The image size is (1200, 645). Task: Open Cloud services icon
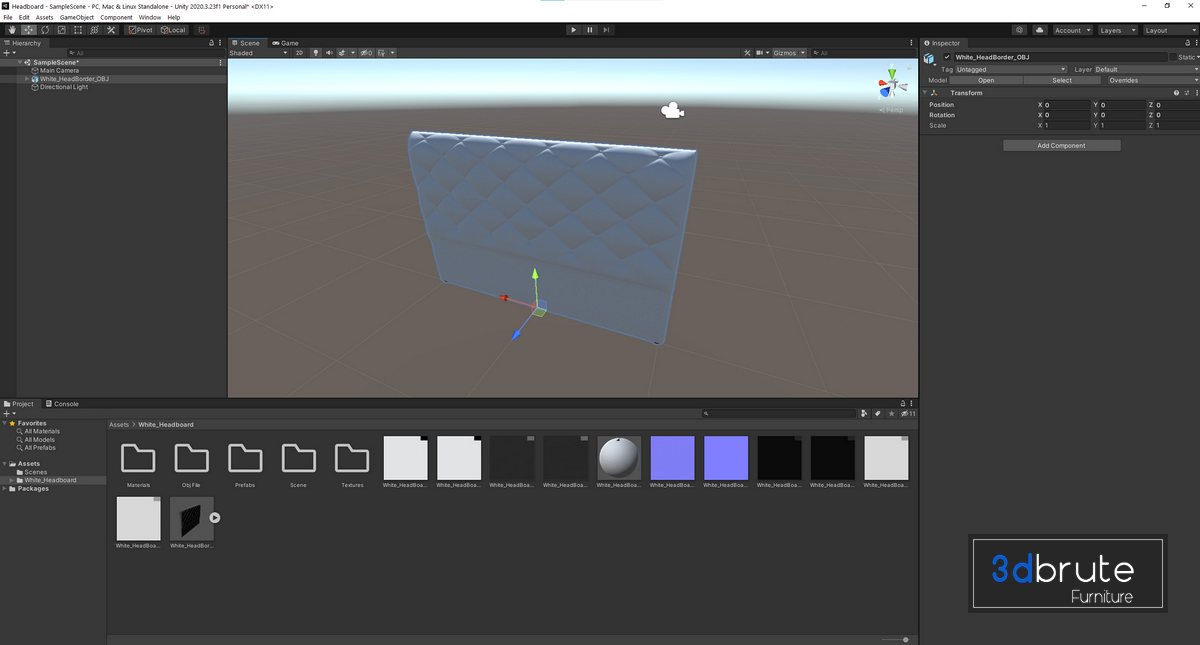[1040, 30]
